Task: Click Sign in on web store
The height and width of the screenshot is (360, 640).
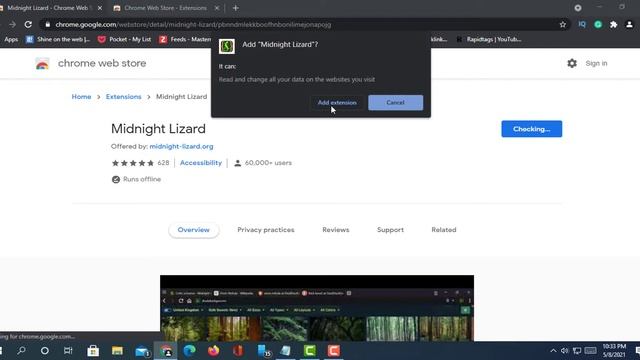Action: 596,63
